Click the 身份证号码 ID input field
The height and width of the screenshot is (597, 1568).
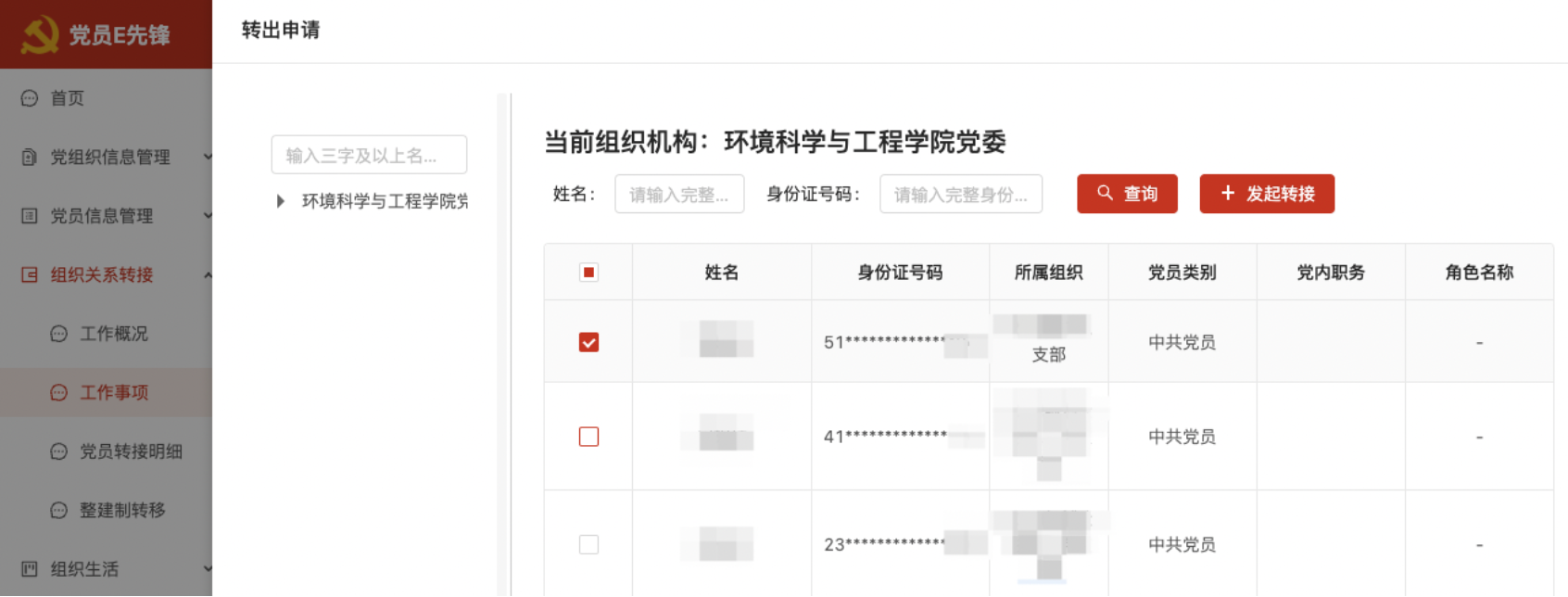coord(960,195)
